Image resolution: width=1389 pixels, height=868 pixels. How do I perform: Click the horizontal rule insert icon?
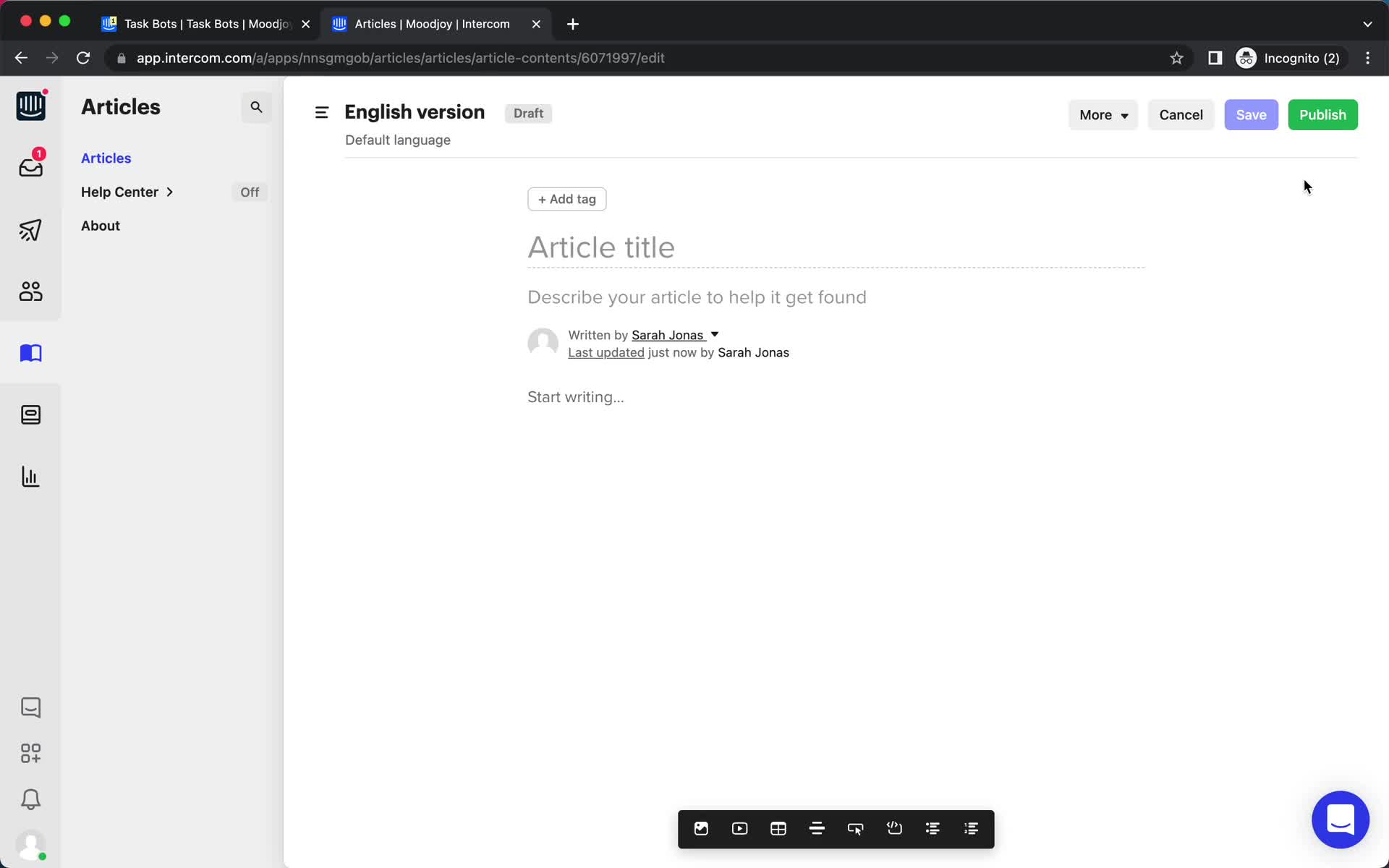click(x=817, y=828)
